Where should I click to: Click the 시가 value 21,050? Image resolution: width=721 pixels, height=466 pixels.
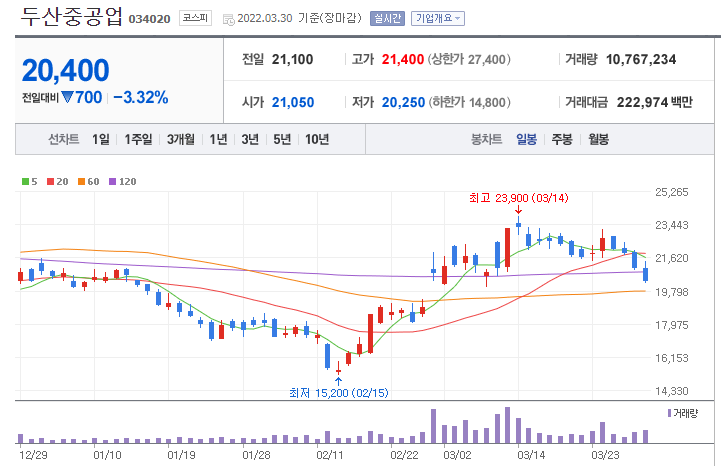[x=293, y=102]
